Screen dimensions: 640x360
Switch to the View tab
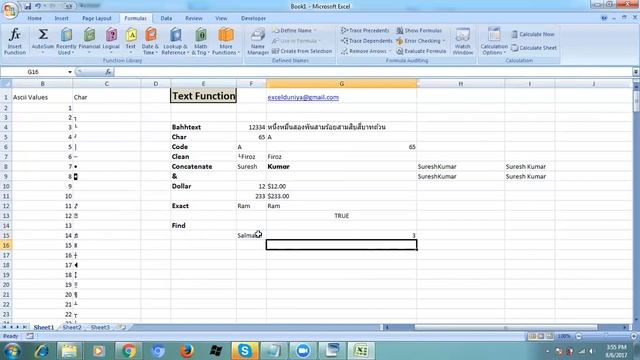pyautogui.click(x=221, y=18)
